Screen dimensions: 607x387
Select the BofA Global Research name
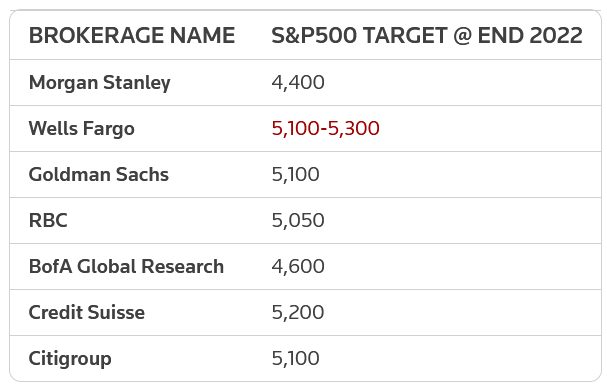(126, 266)
